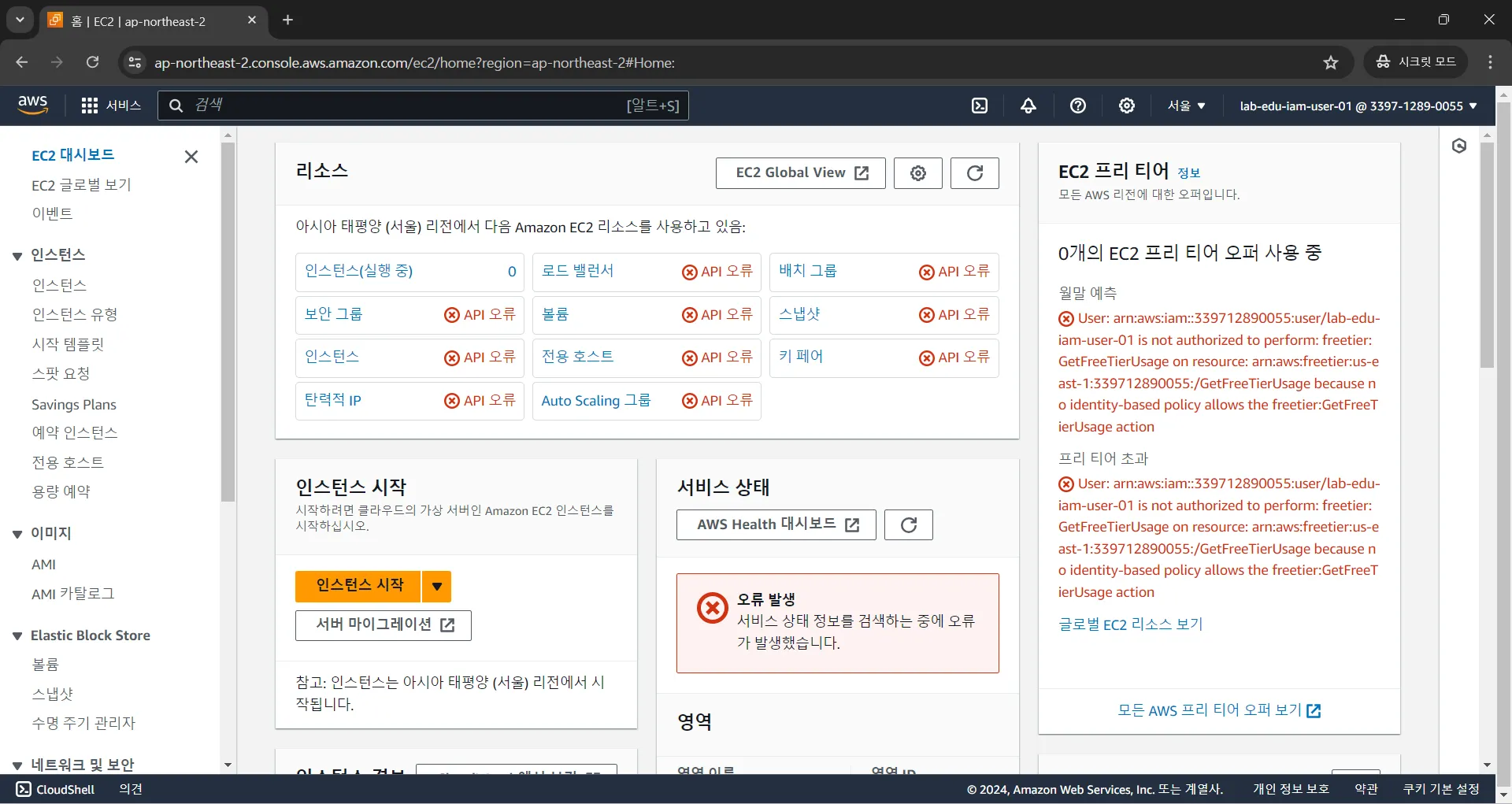The height and width of the screenshot is (804, 1512).
Task: Open AWS Health 대시보드 button
Action: [776, 524]
